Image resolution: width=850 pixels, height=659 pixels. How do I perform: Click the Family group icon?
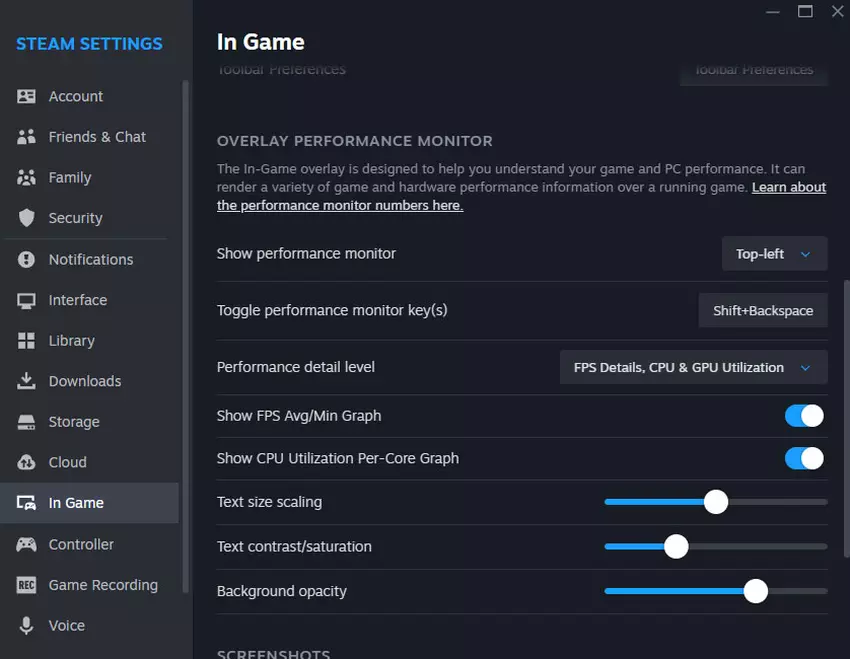pos(28,177)
